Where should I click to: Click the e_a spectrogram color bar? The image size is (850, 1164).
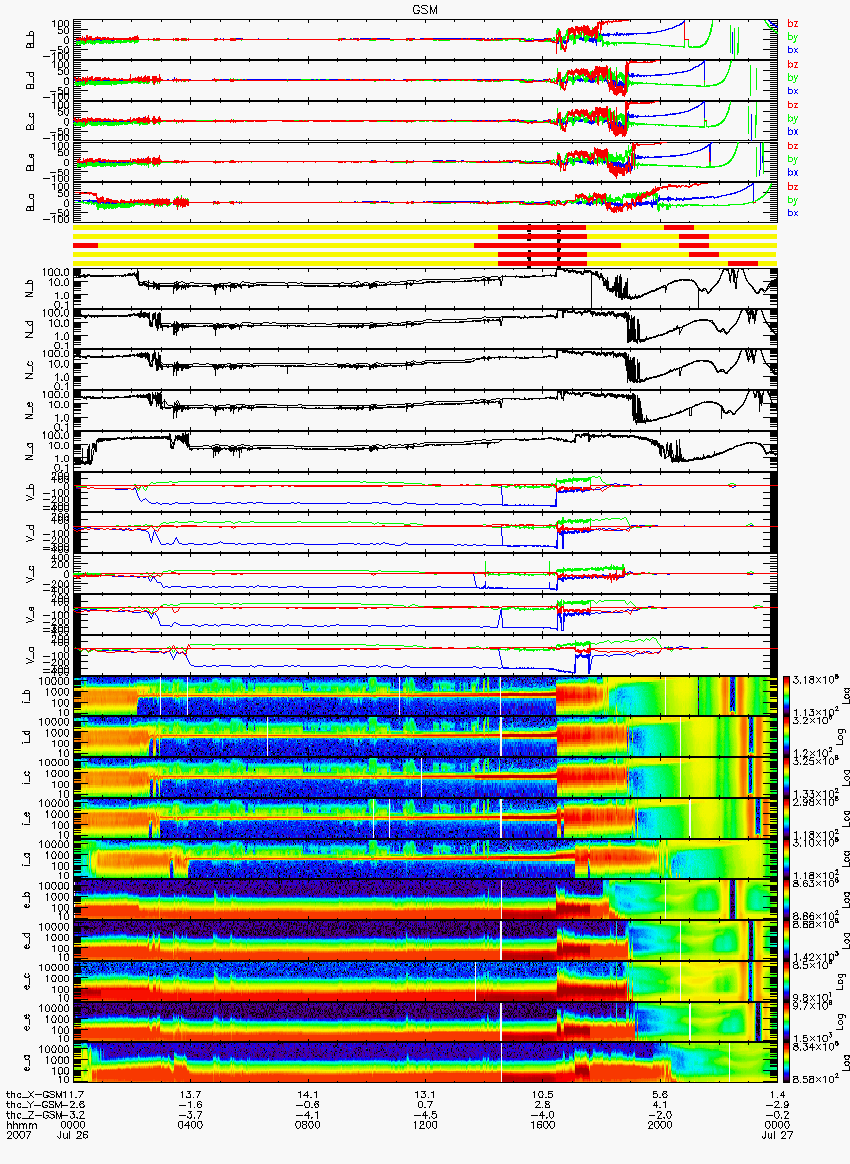(x=787, y=1062)
